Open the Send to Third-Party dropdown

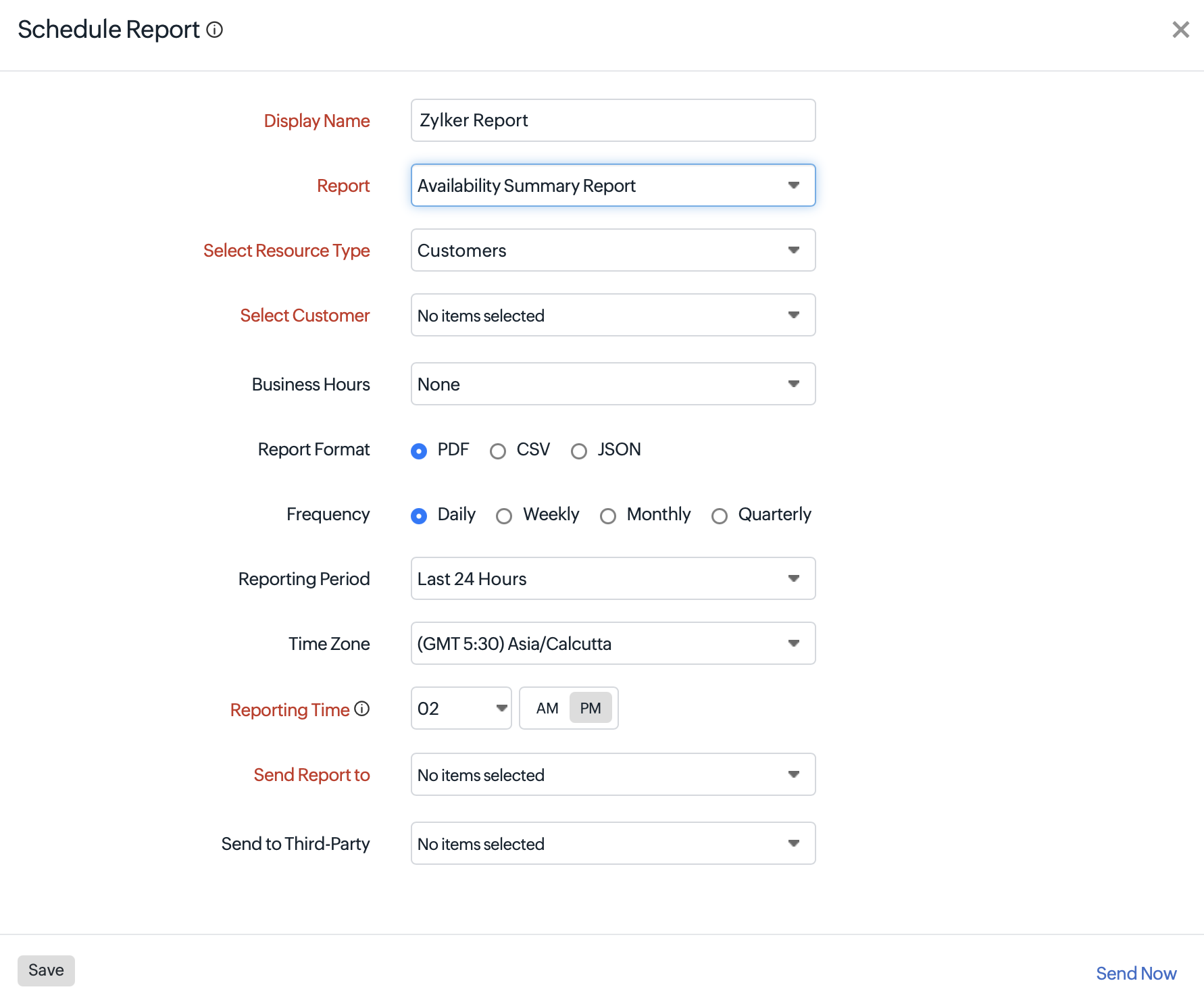click(613, 843)
